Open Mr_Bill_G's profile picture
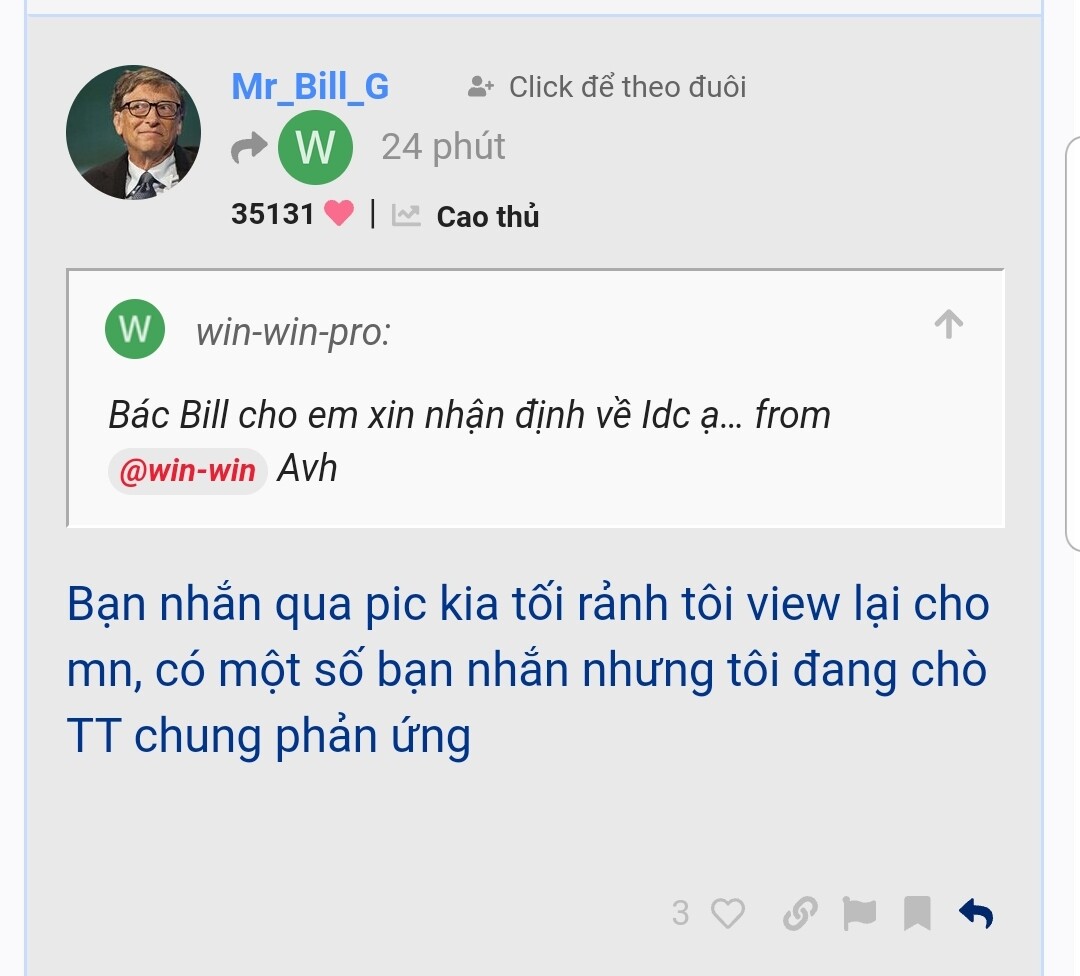This screenshot has width=1080, height=976. coord(134,132)
